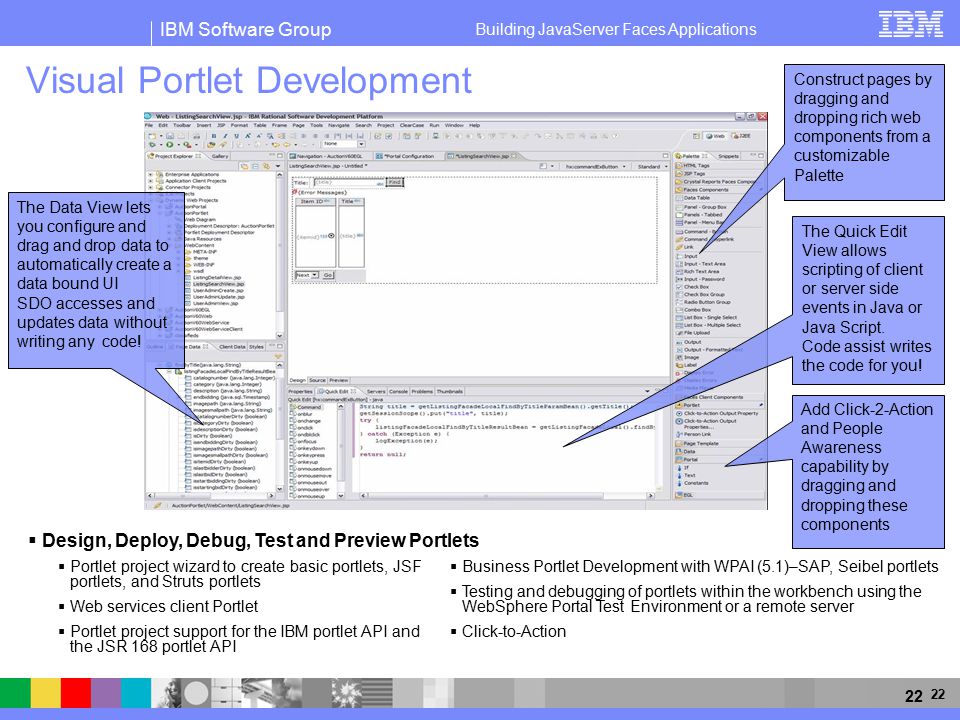
Task: Select Rich Text Area palette item
Action: 698,271
